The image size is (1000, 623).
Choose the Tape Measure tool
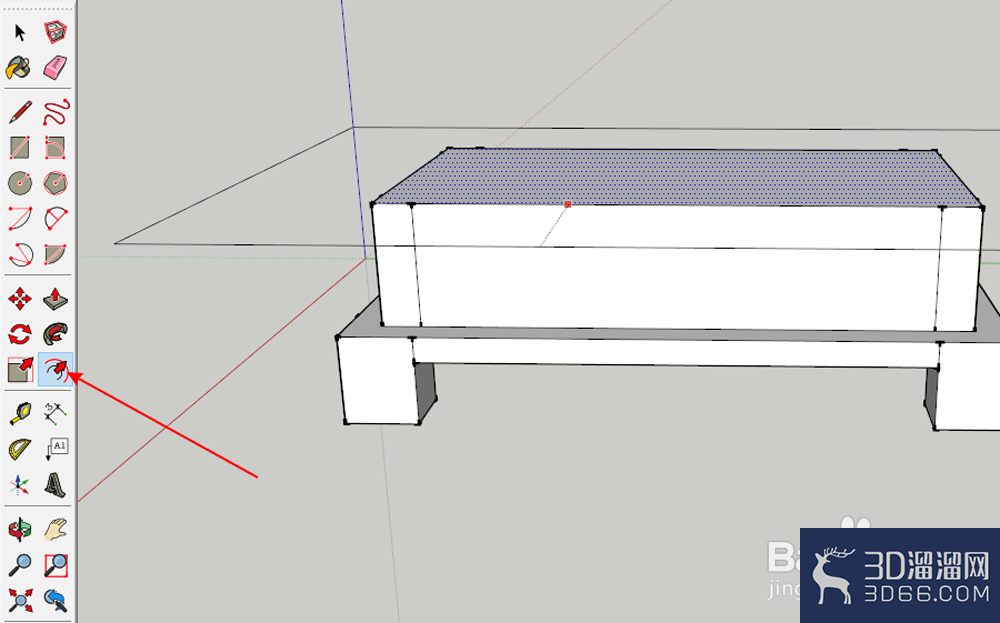tap(20, 414)
